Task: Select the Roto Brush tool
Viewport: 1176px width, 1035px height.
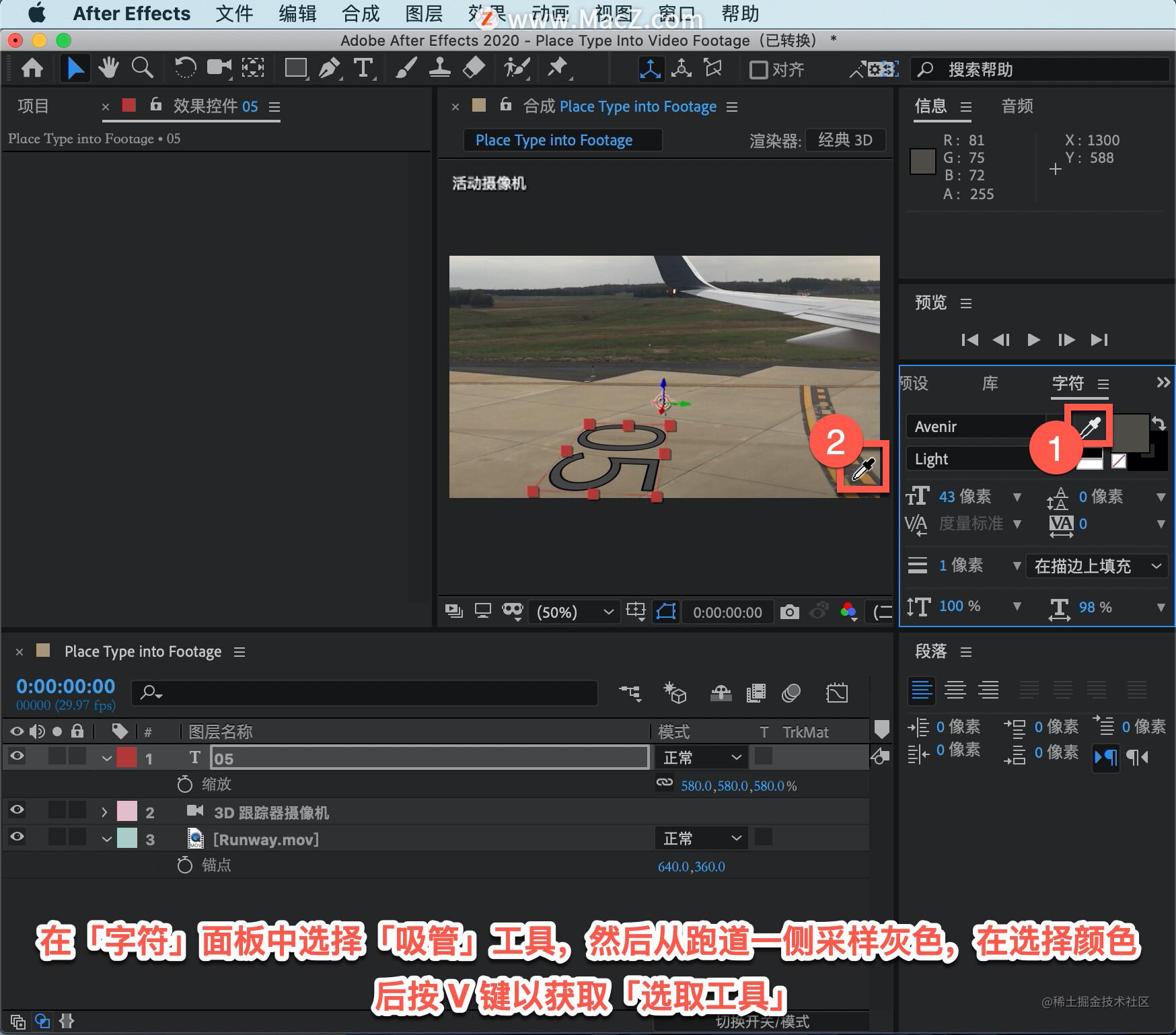Action: click(517, 68)
